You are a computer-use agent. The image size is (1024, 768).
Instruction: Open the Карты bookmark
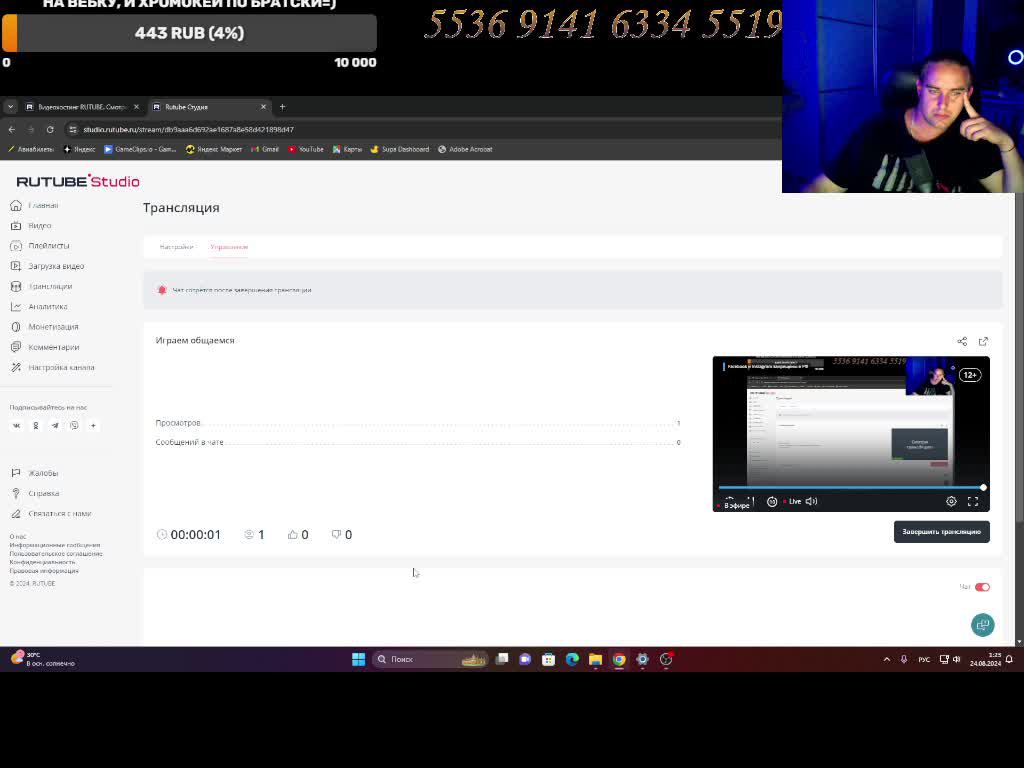point(347,150)
